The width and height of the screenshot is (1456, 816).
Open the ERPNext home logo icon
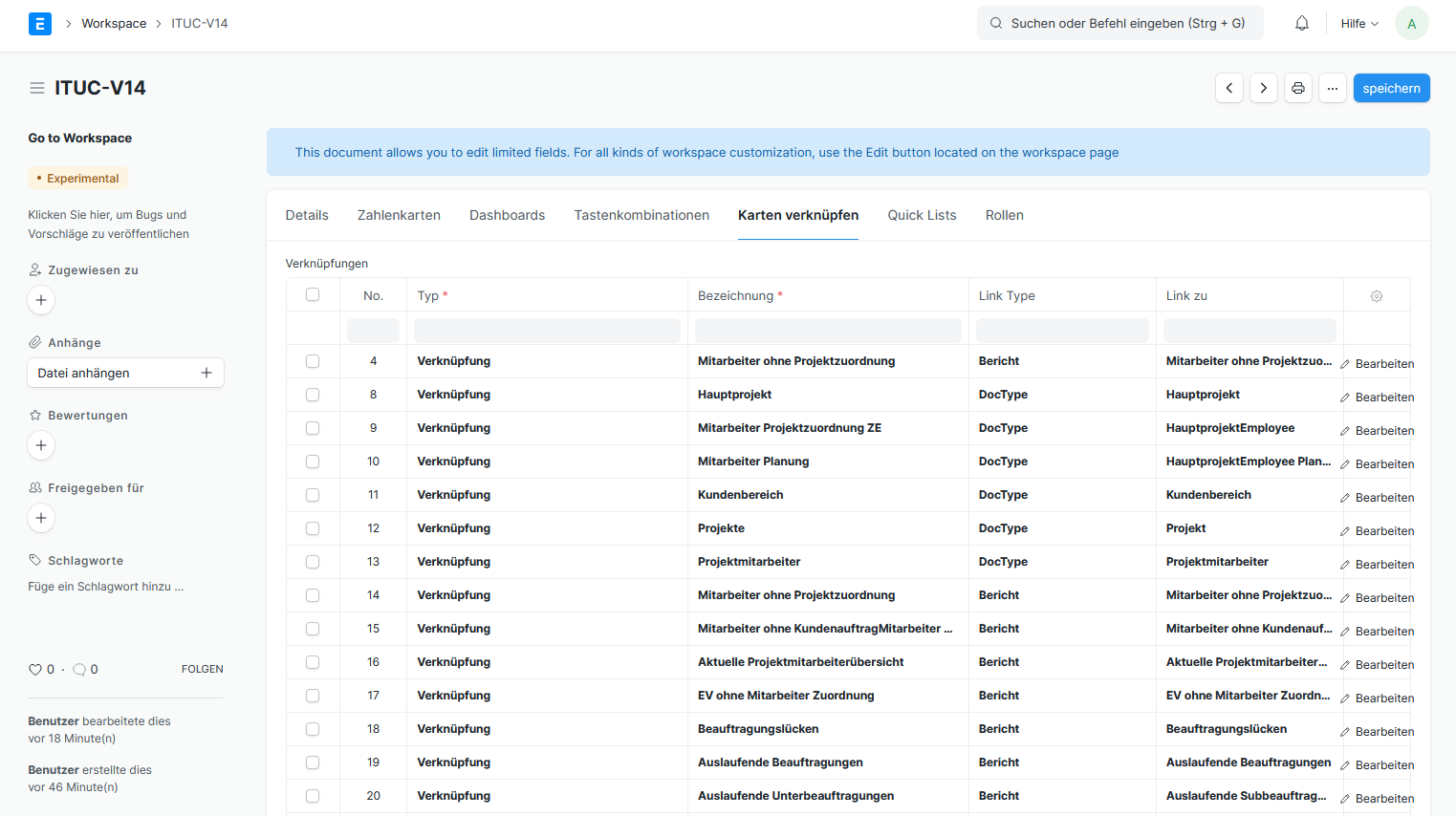pos(39,23)
